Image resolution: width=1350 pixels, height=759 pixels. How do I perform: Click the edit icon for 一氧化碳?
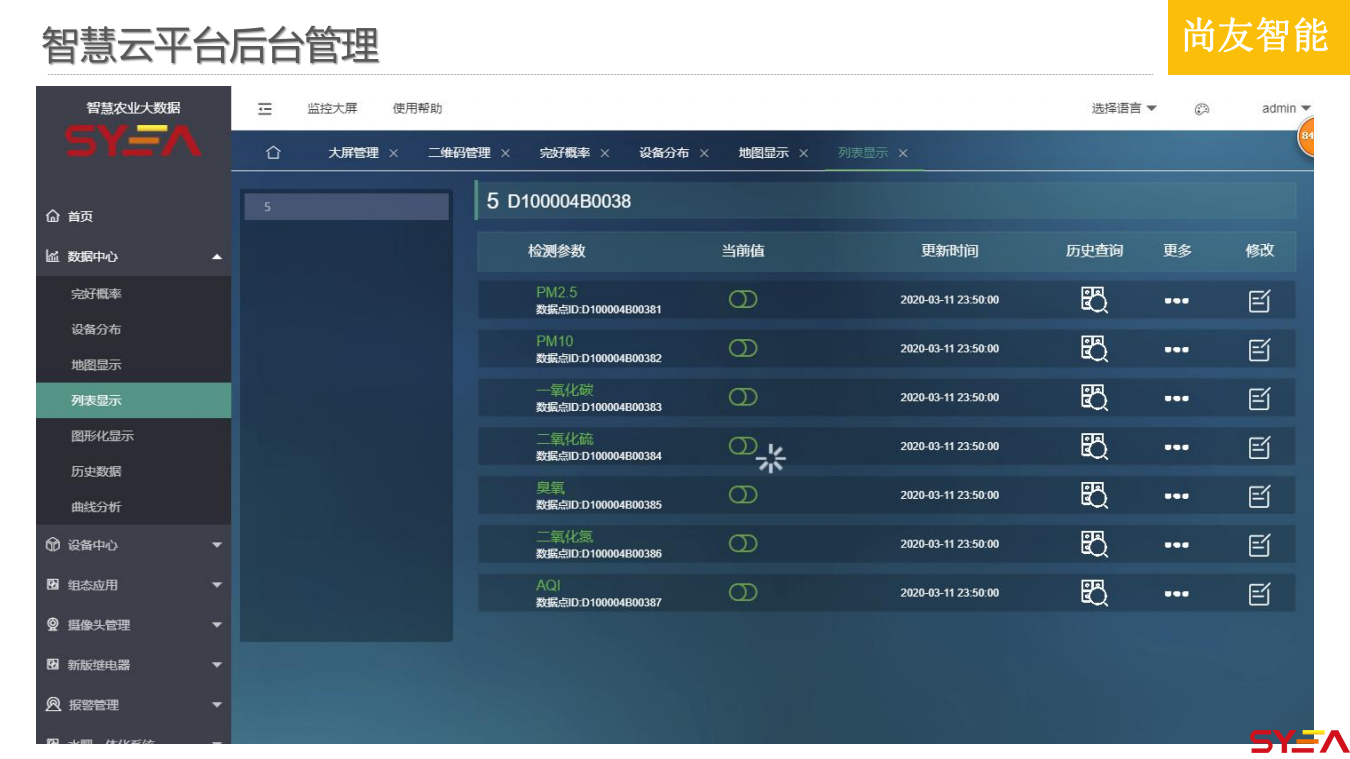(1260, 398)
